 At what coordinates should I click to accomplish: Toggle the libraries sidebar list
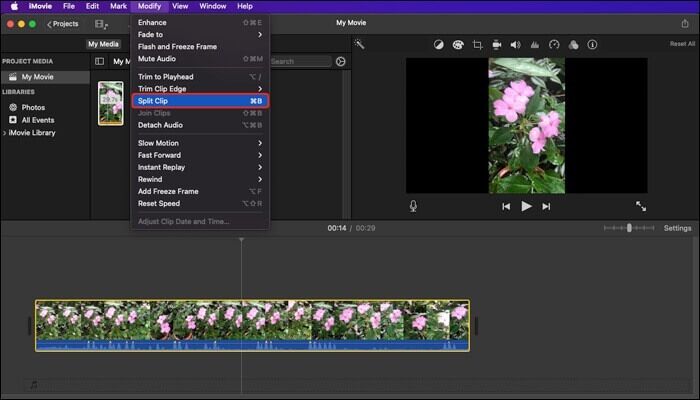click(100, 61)
